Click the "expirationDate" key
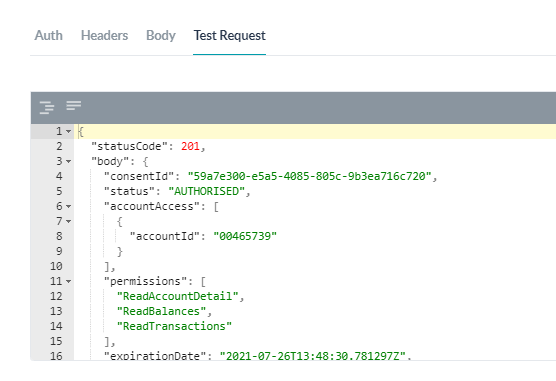The image size is (556, 381). pyautogui.click(x=155, y=355)
